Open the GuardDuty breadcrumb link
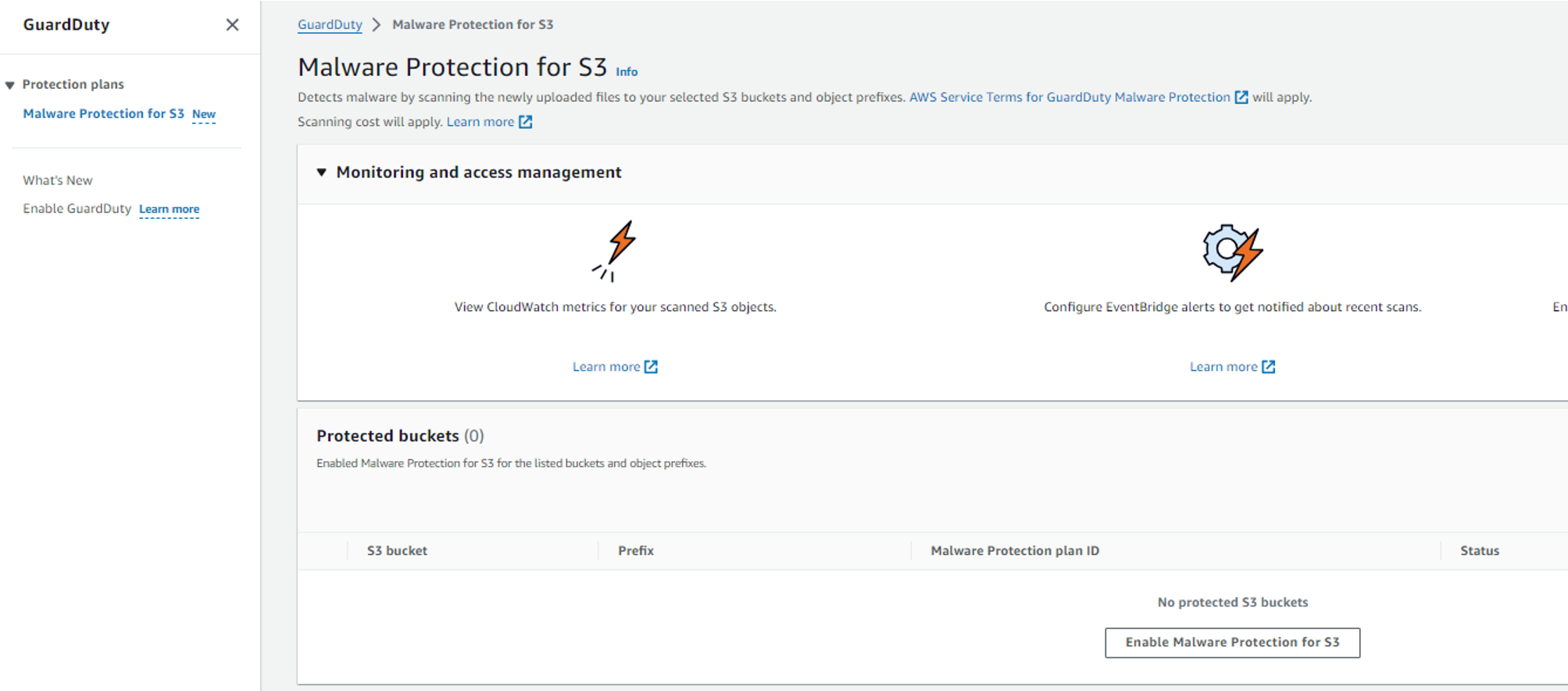1568x691 pixels. [330, 25]
